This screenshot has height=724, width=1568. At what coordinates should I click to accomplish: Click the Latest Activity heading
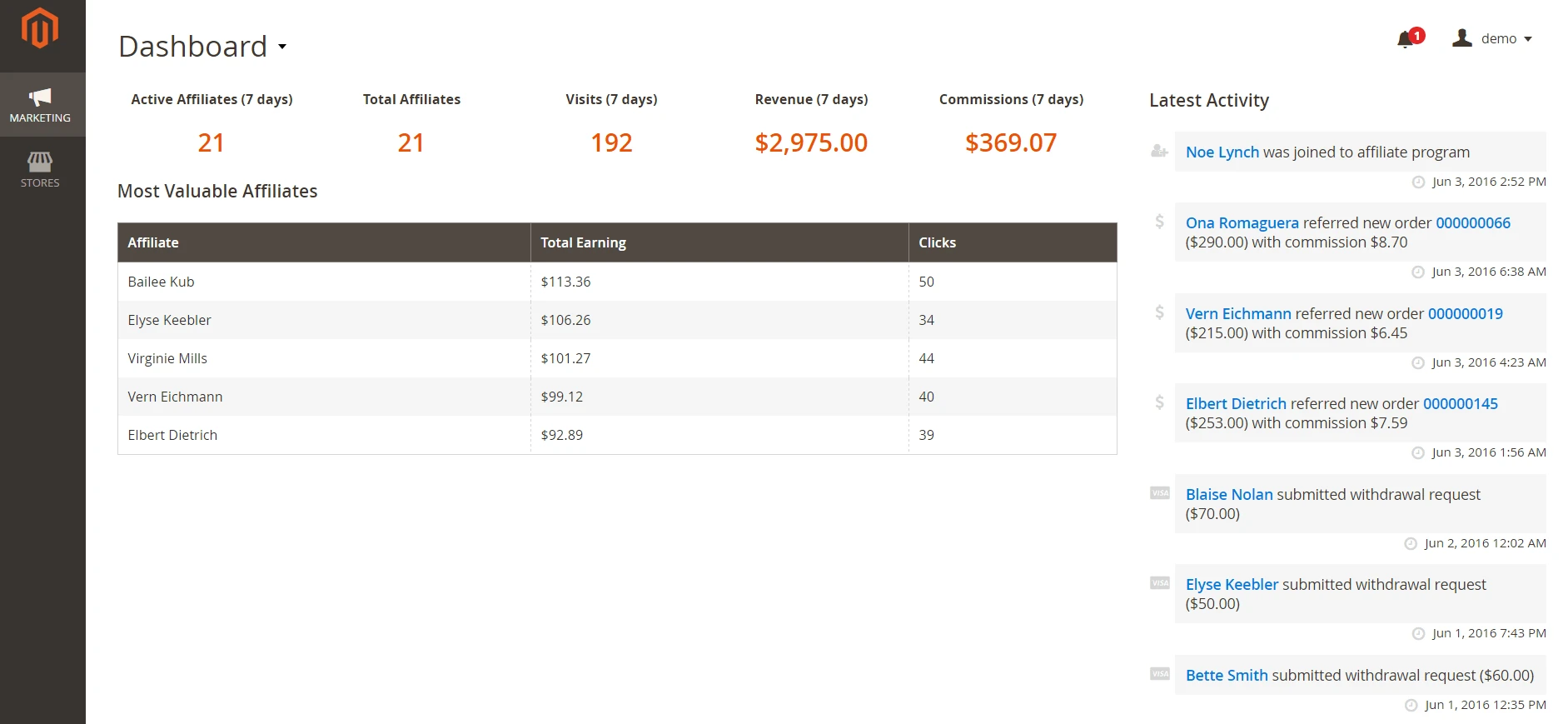tap(1208, 100)
